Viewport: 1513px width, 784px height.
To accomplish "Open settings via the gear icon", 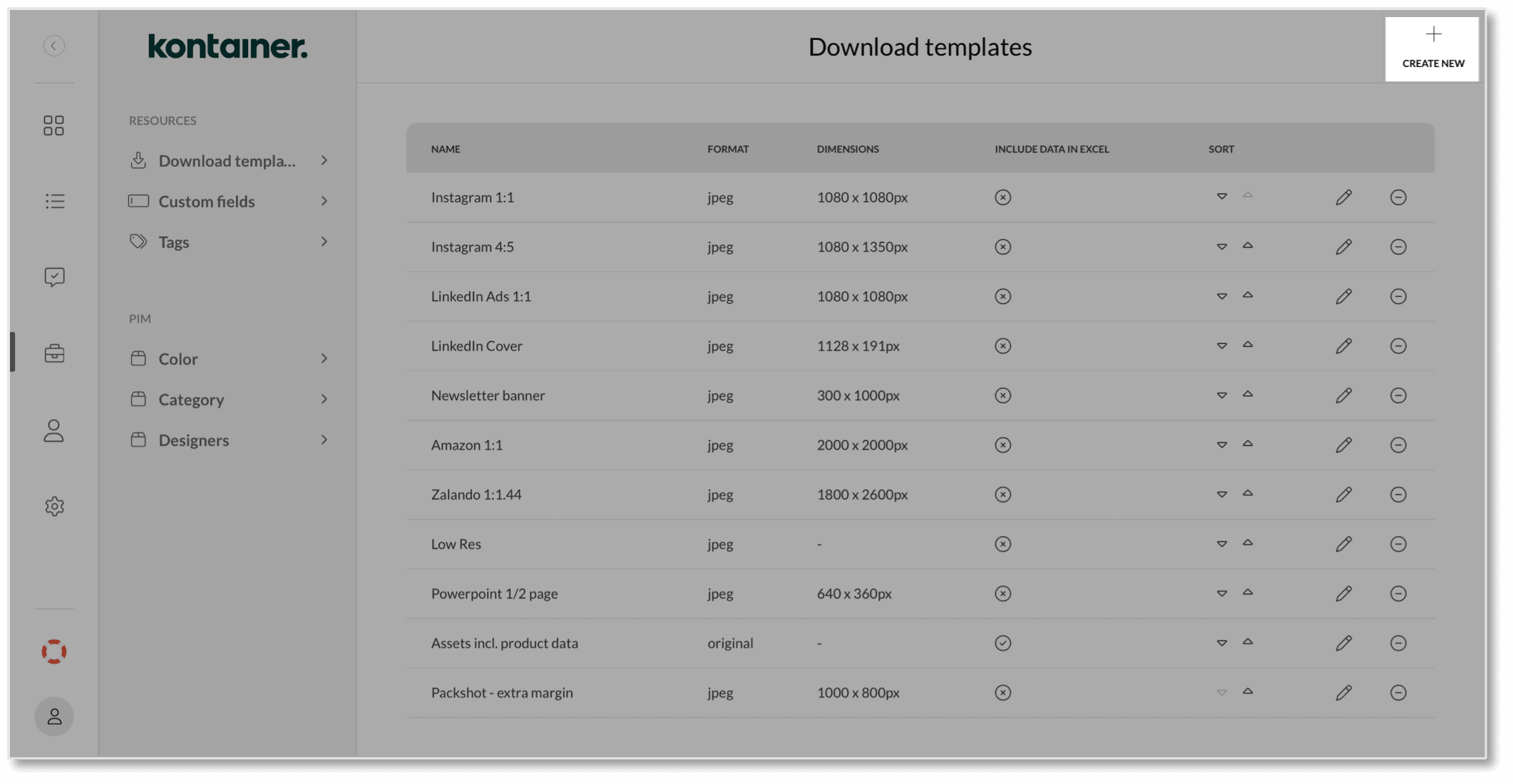I will coord(53,506).
